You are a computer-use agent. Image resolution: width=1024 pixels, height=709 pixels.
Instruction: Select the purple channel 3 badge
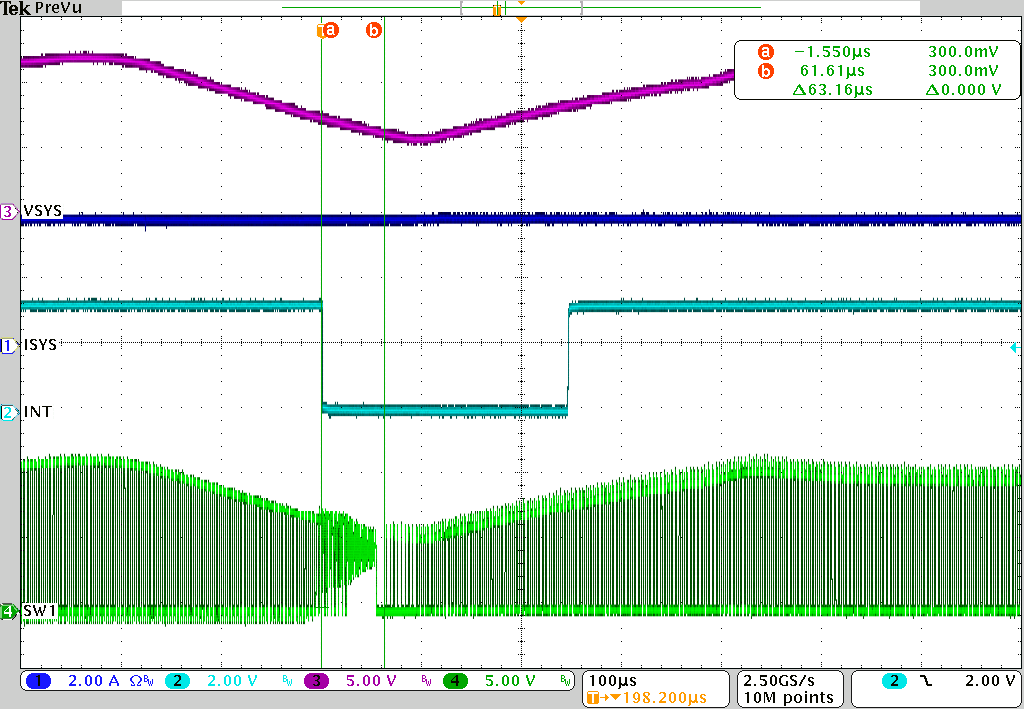318,681
